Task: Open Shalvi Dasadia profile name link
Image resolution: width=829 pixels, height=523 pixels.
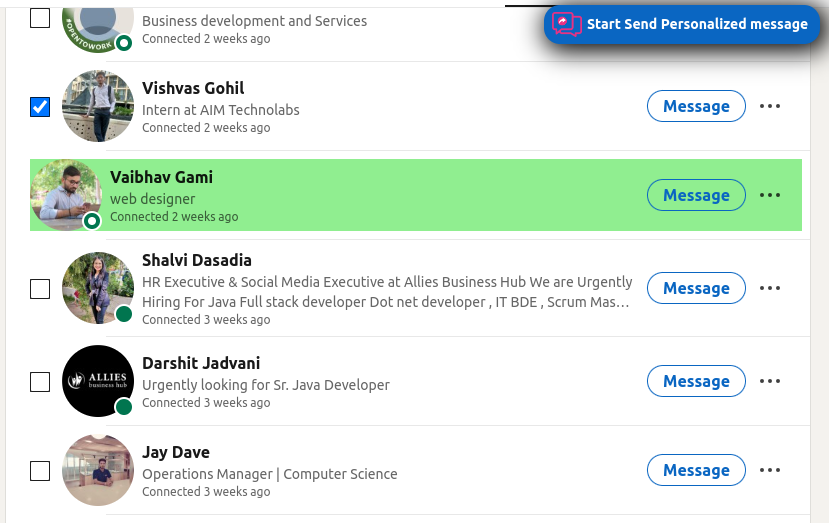Action: point(196,260)
